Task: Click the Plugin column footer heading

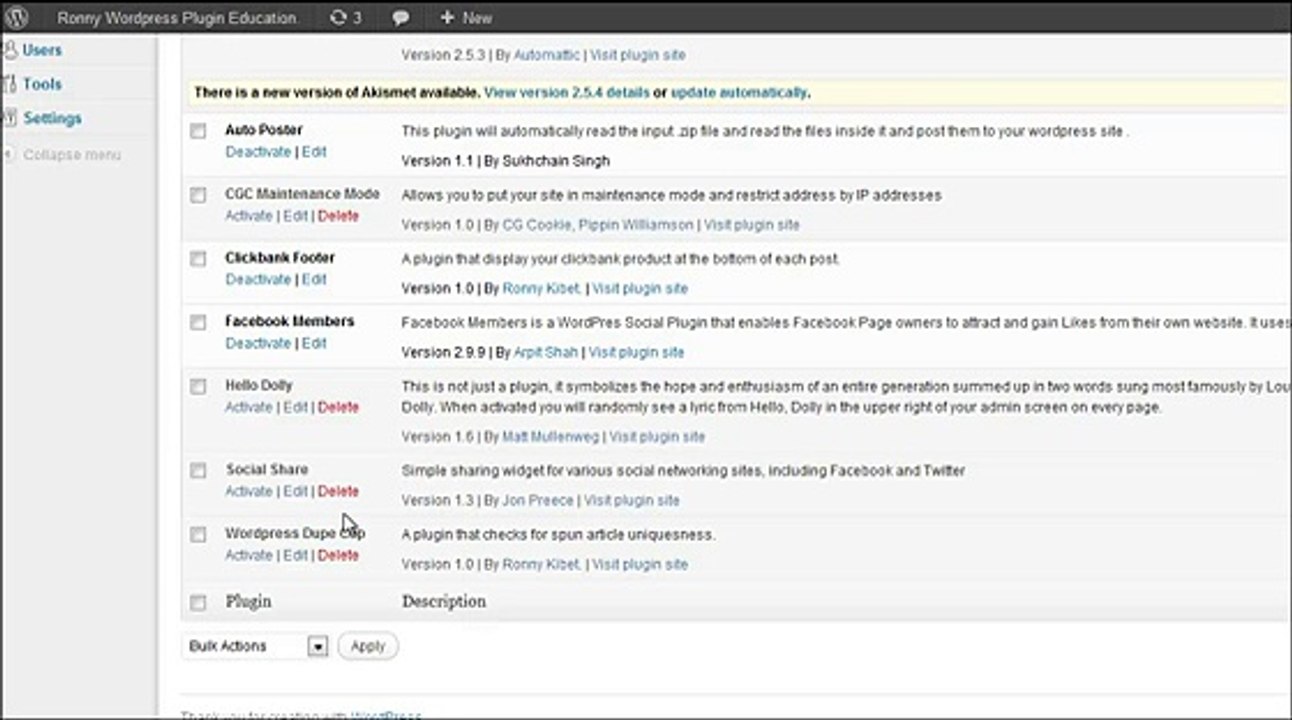Action: click(x=248, y=601)
